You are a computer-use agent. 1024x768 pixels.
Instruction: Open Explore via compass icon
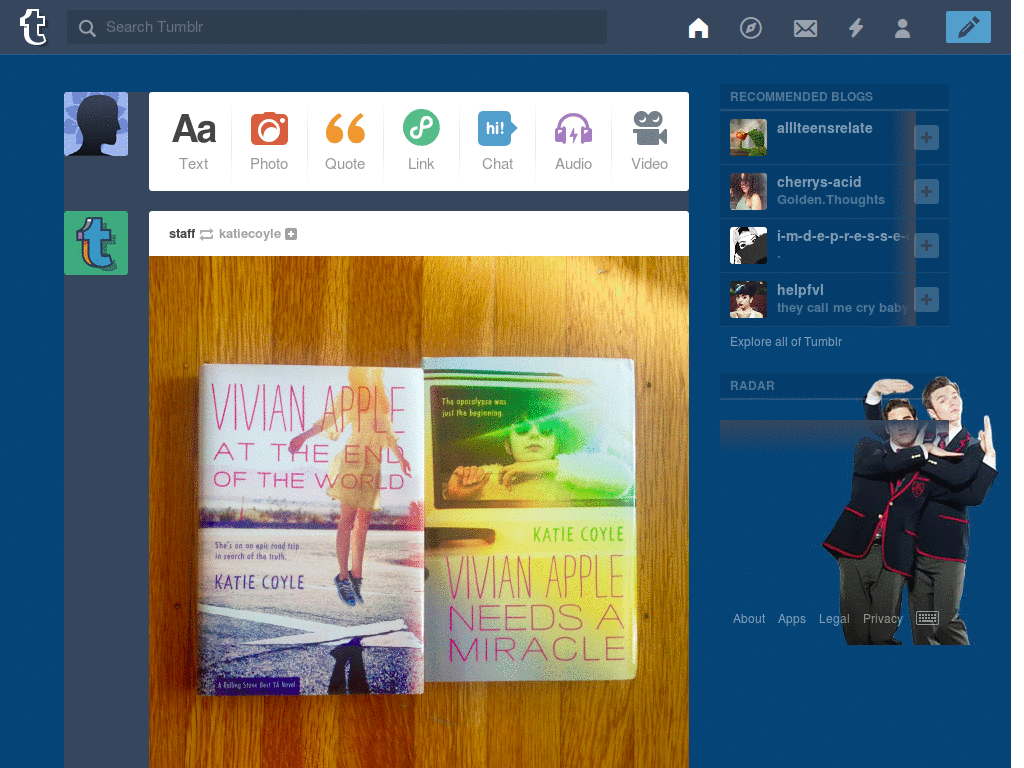(x=750, y=28)
